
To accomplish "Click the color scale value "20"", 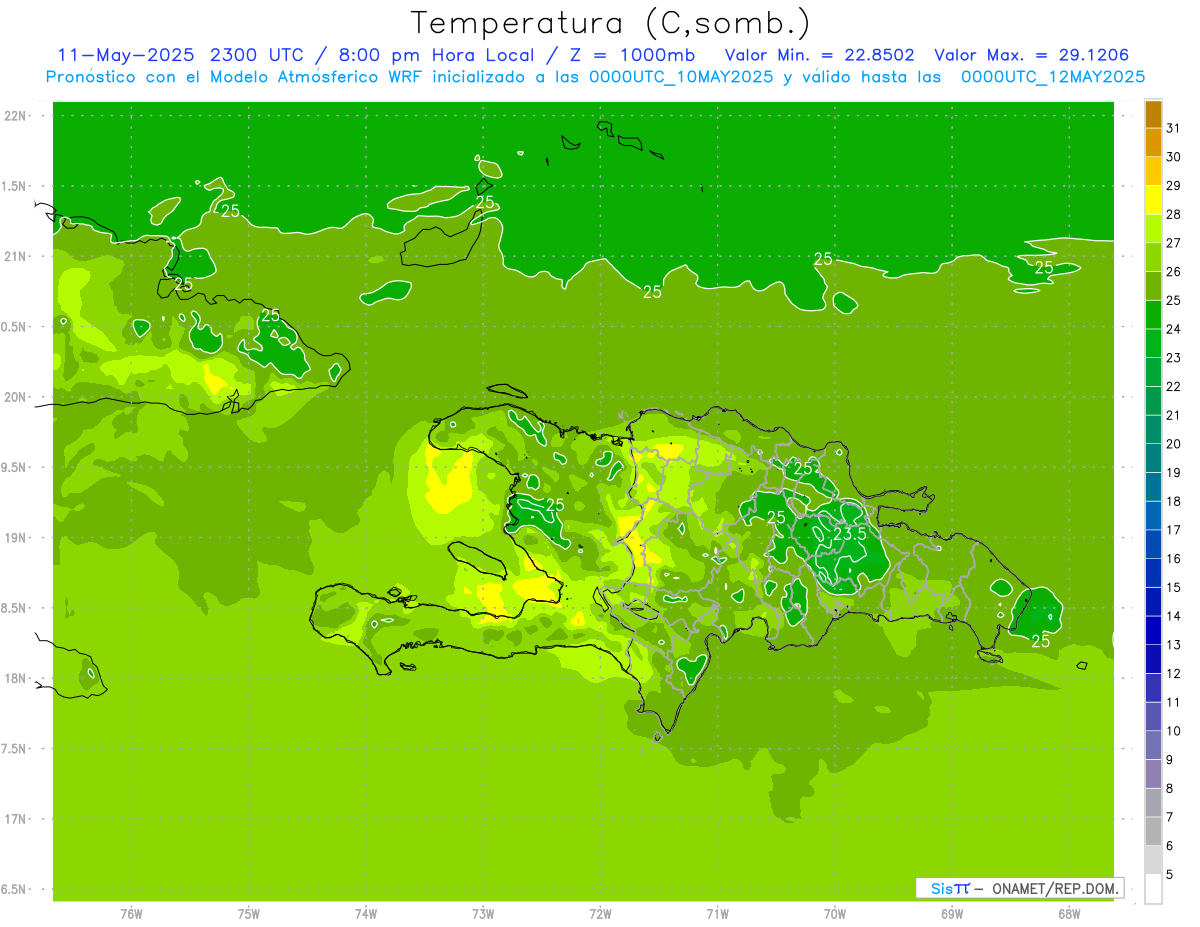I will 1173,444.
